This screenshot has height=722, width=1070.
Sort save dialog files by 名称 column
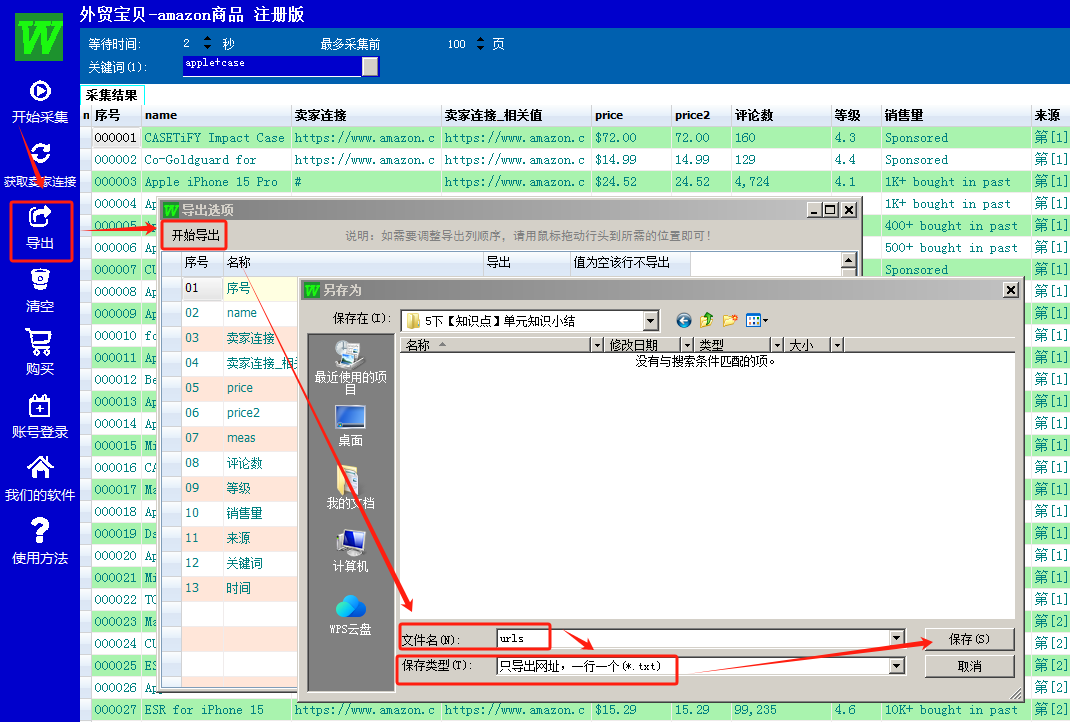pos(495,345)
